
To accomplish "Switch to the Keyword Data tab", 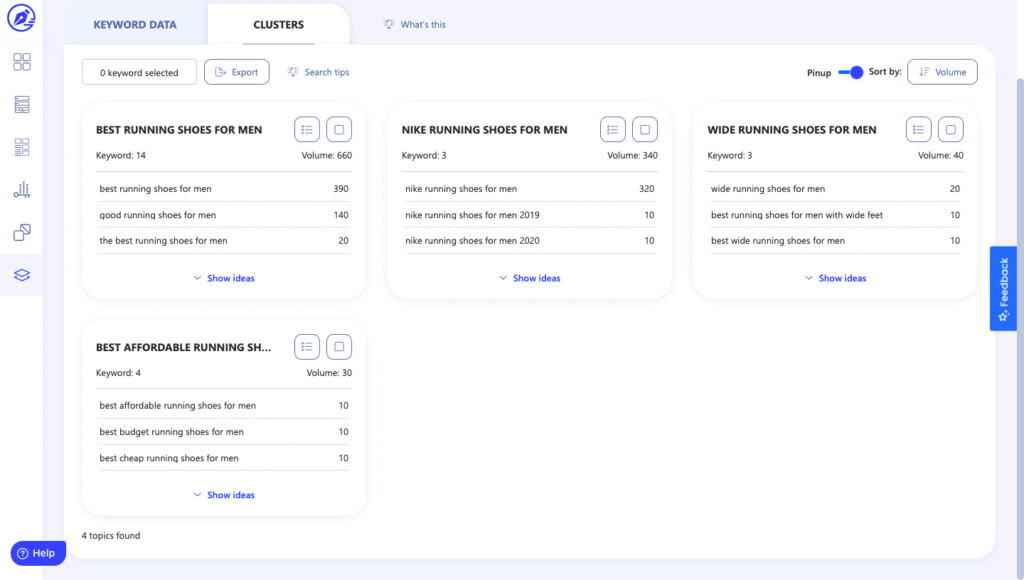I will pos(135,24).
